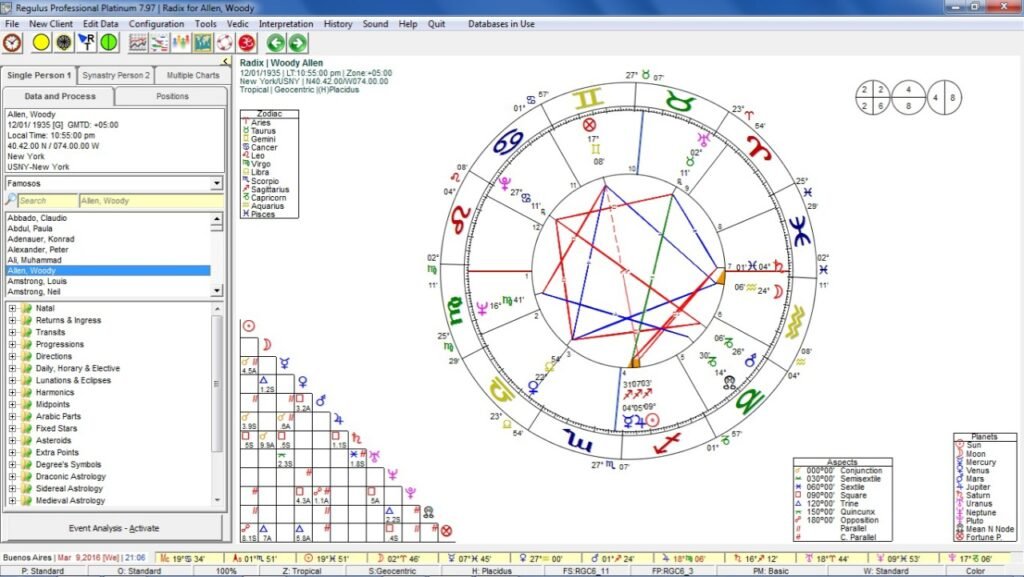1024x577 pixels.
Task: Expand Daily, Horary & Elective node
Action: (x=12, y=368)
